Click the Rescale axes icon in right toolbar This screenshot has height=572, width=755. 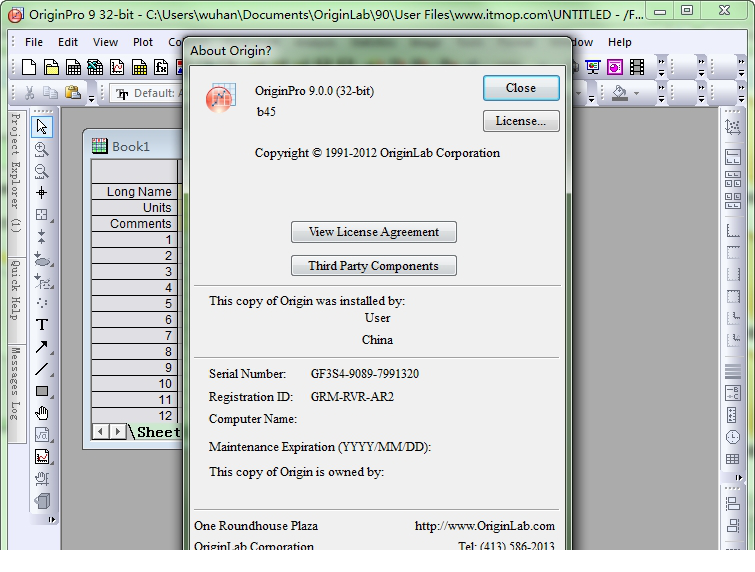(x=733, y=127)
